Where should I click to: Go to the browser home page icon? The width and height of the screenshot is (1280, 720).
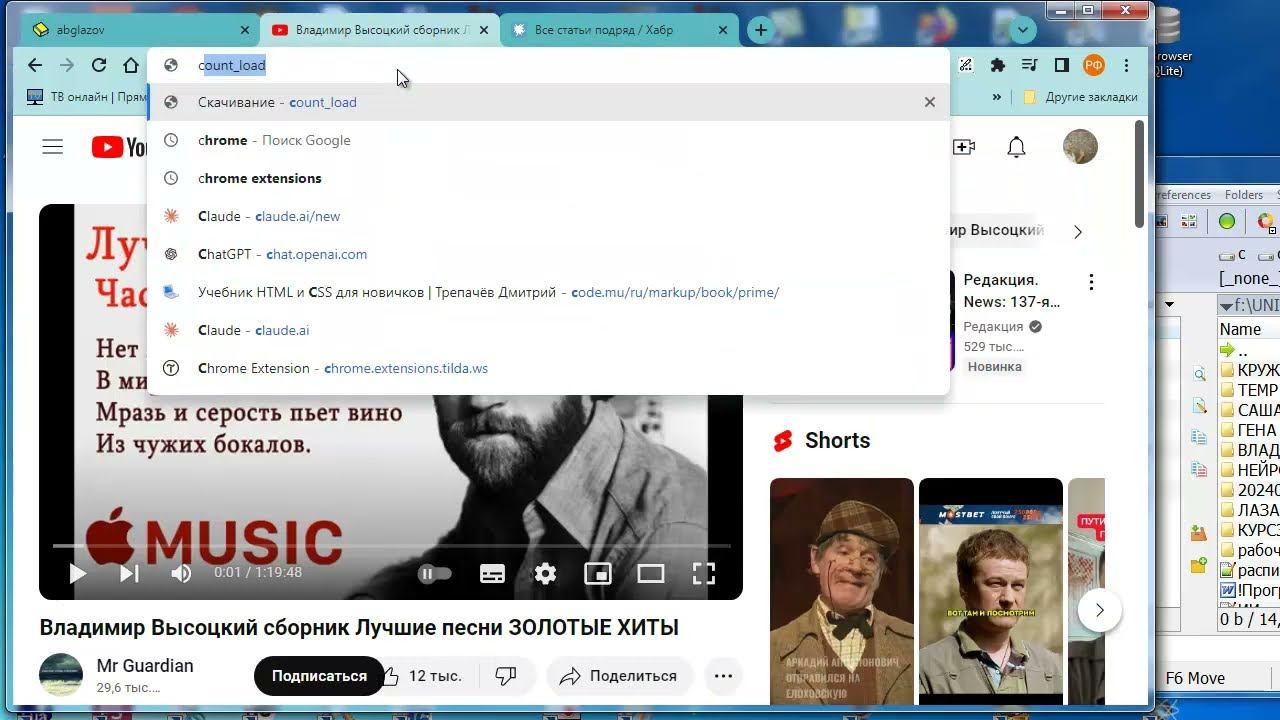point(131,65)
